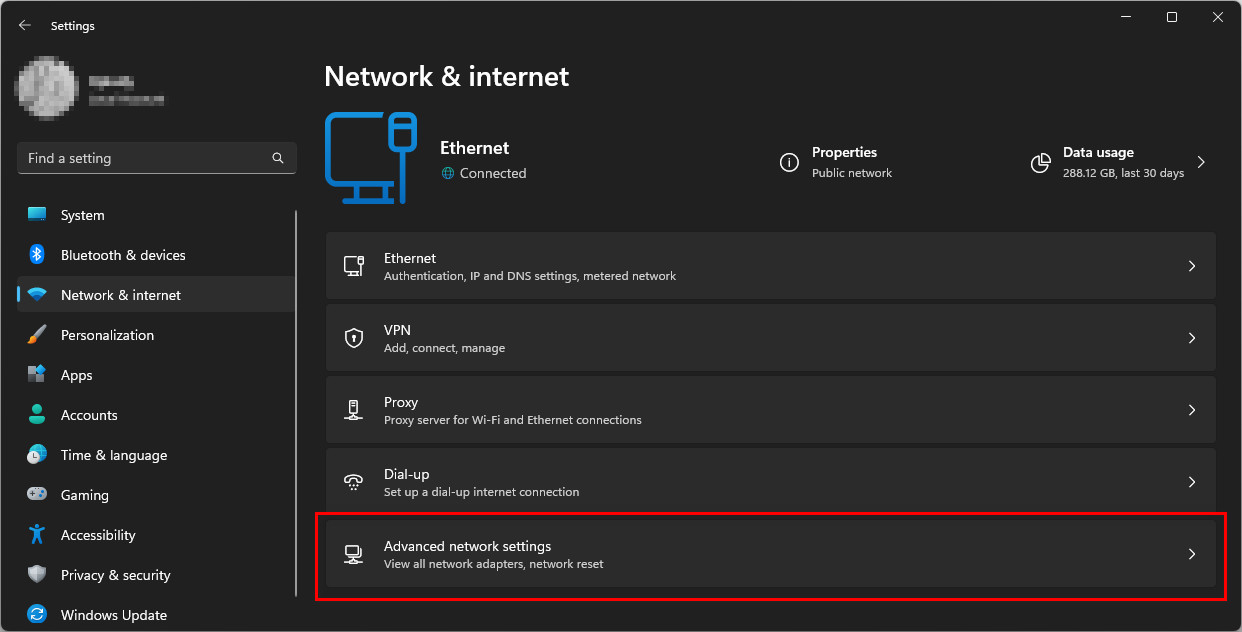
Task: Open Advanced network settings chevron
Action: tap(1191, 554)
